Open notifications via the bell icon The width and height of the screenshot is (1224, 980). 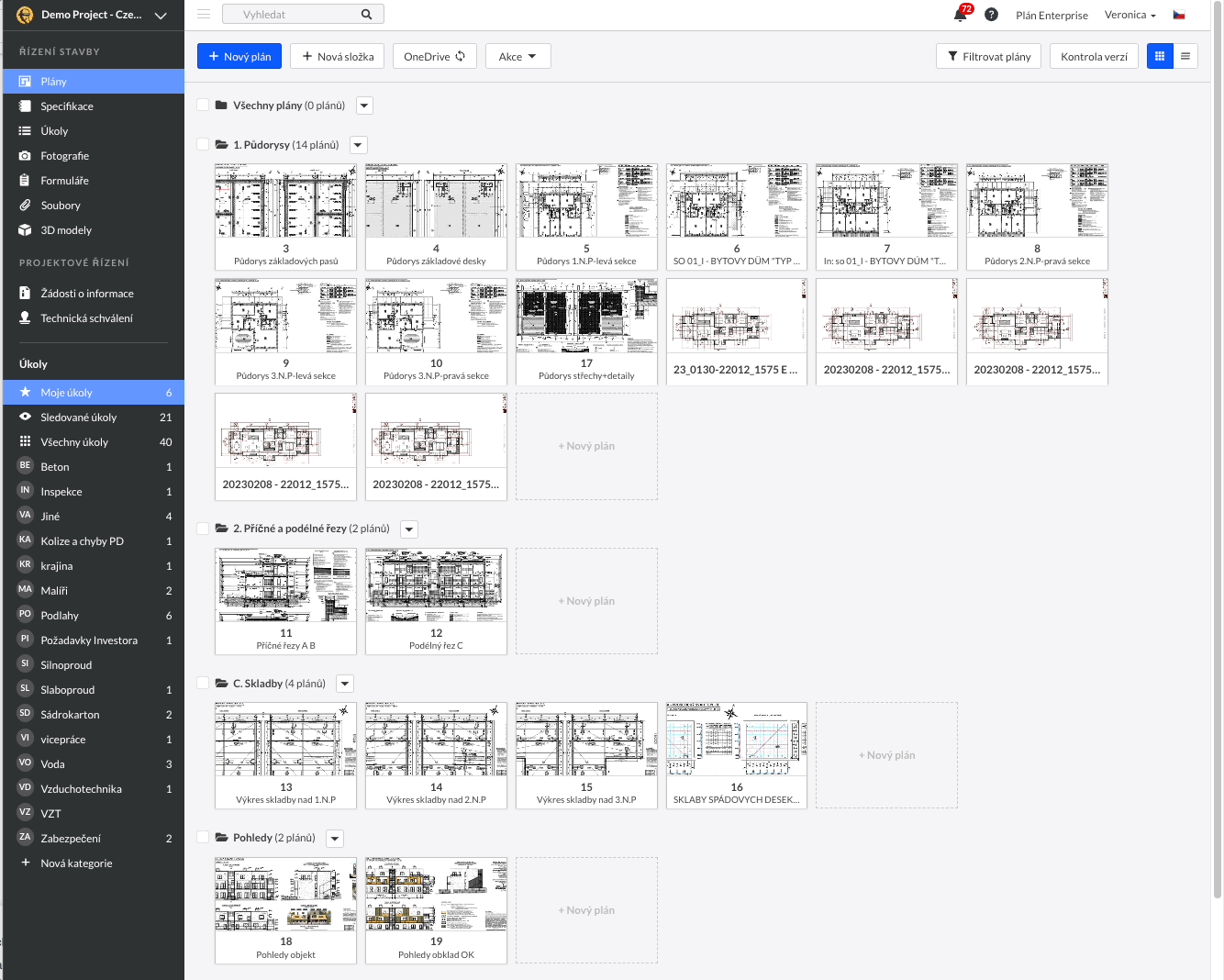pyautogui.click(x=960, y=15)
